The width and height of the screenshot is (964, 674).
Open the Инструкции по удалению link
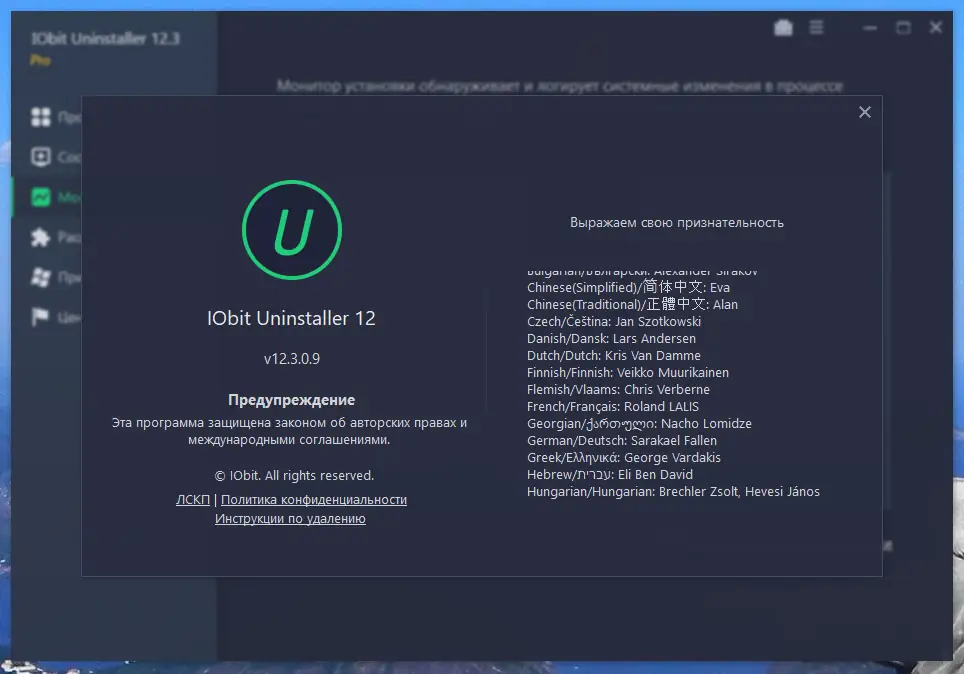tap(290, 518)
